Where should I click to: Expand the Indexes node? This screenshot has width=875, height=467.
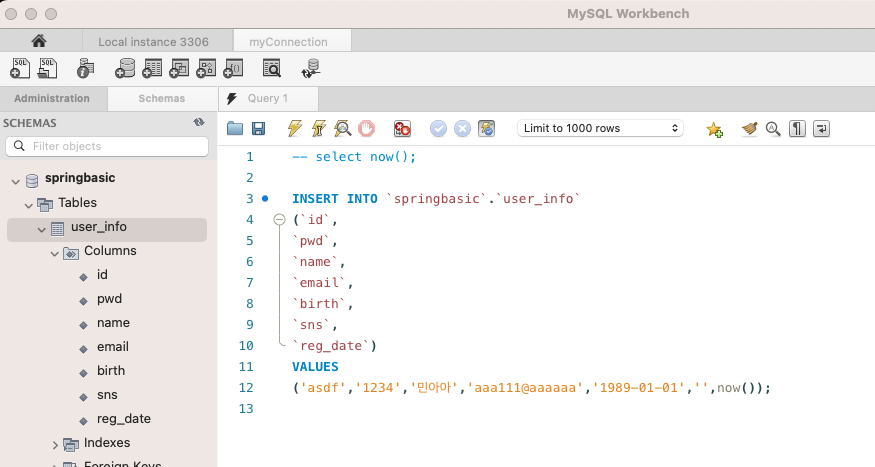pyautogui.click(x=55, y=445)
